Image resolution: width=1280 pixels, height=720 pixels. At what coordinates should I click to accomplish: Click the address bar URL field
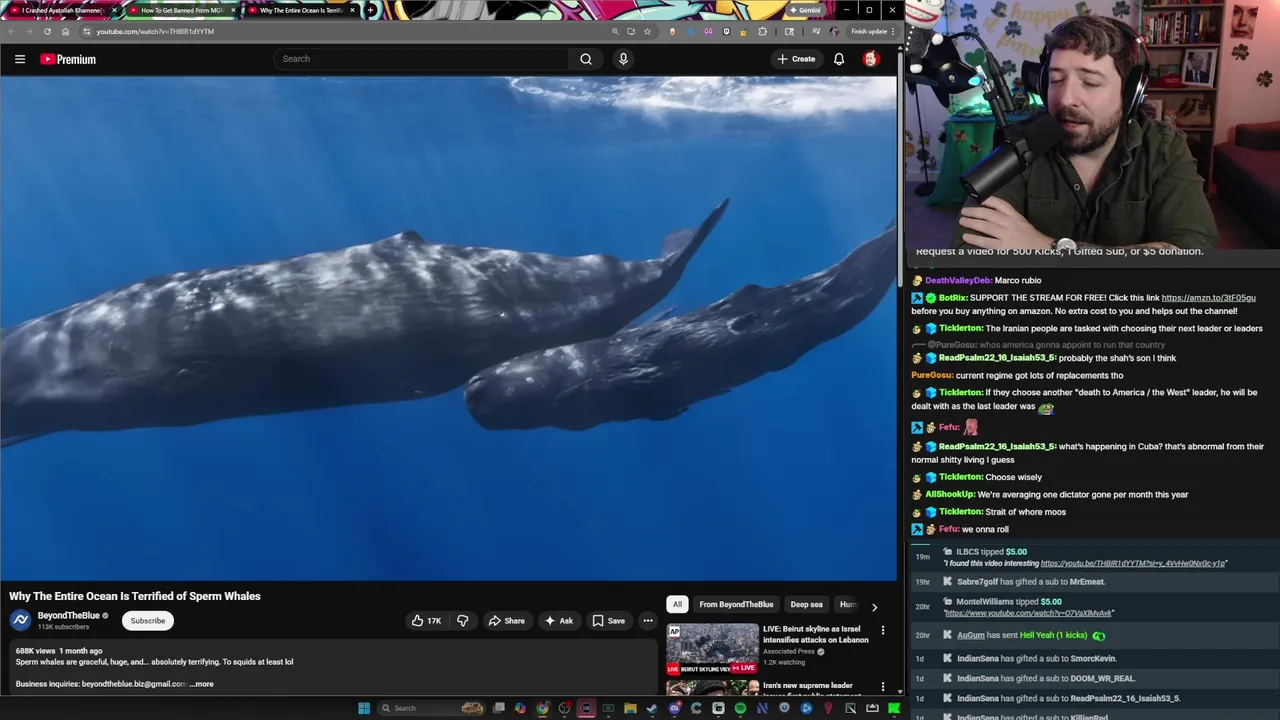(350, 31)
